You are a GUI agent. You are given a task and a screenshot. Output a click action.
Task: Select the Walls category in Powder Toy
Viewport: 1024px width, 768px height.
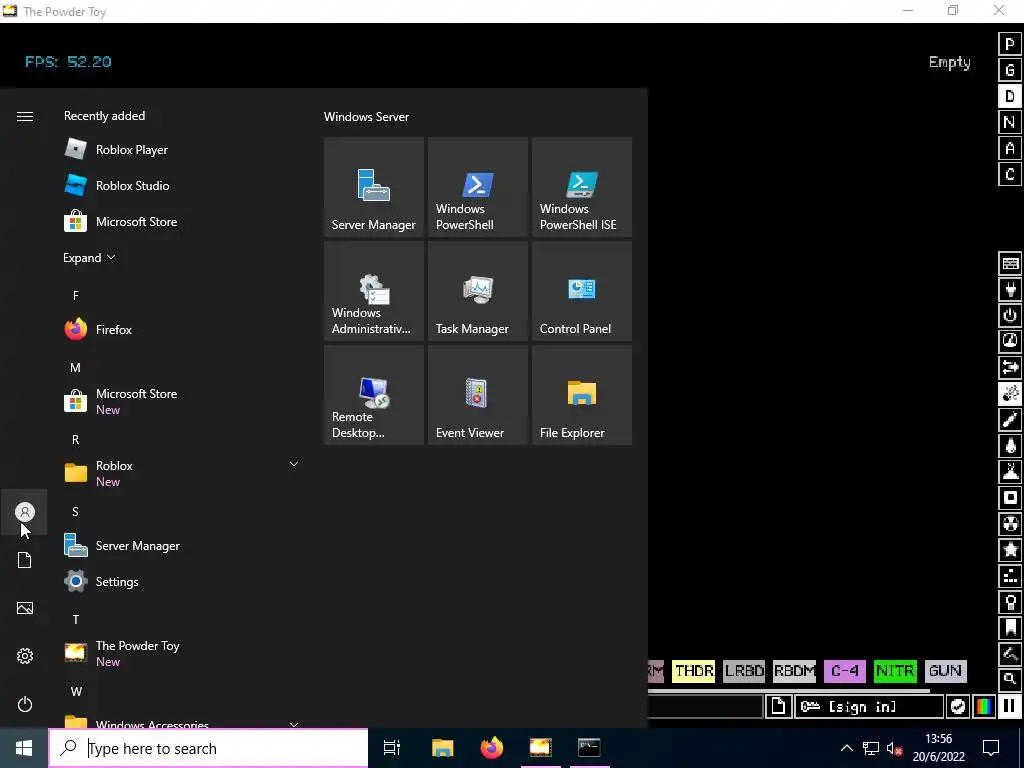pos(1010,263)
